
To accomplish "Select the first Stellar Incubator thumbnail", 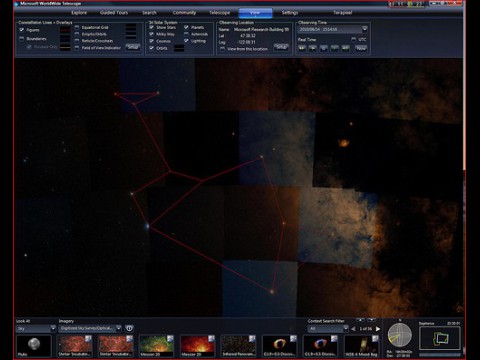I will 75,346.
